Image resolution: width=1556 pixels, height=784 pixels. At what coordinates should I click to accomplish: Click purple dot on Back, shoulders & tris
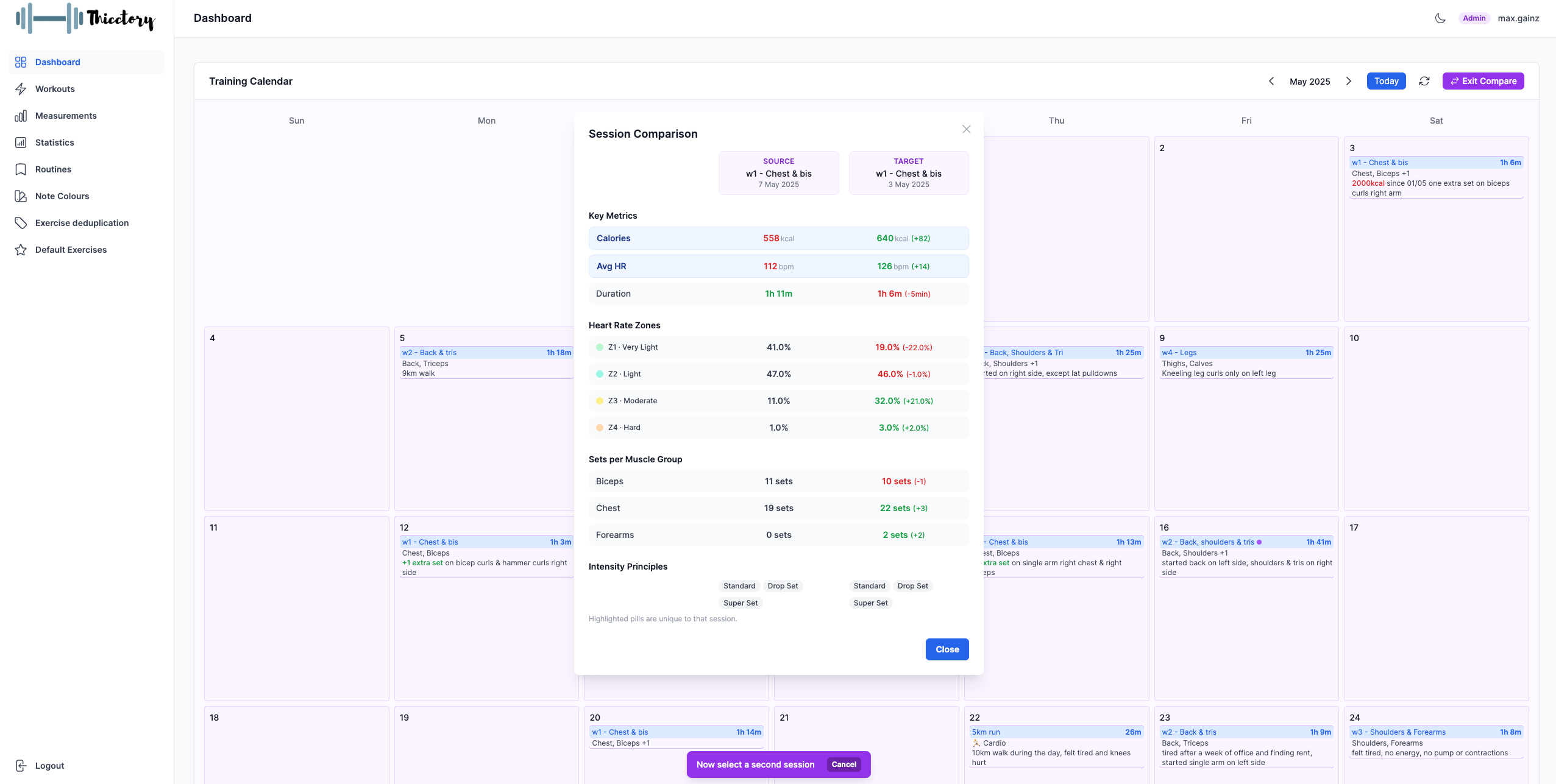pyautogui.click(x=1259, y=542)
